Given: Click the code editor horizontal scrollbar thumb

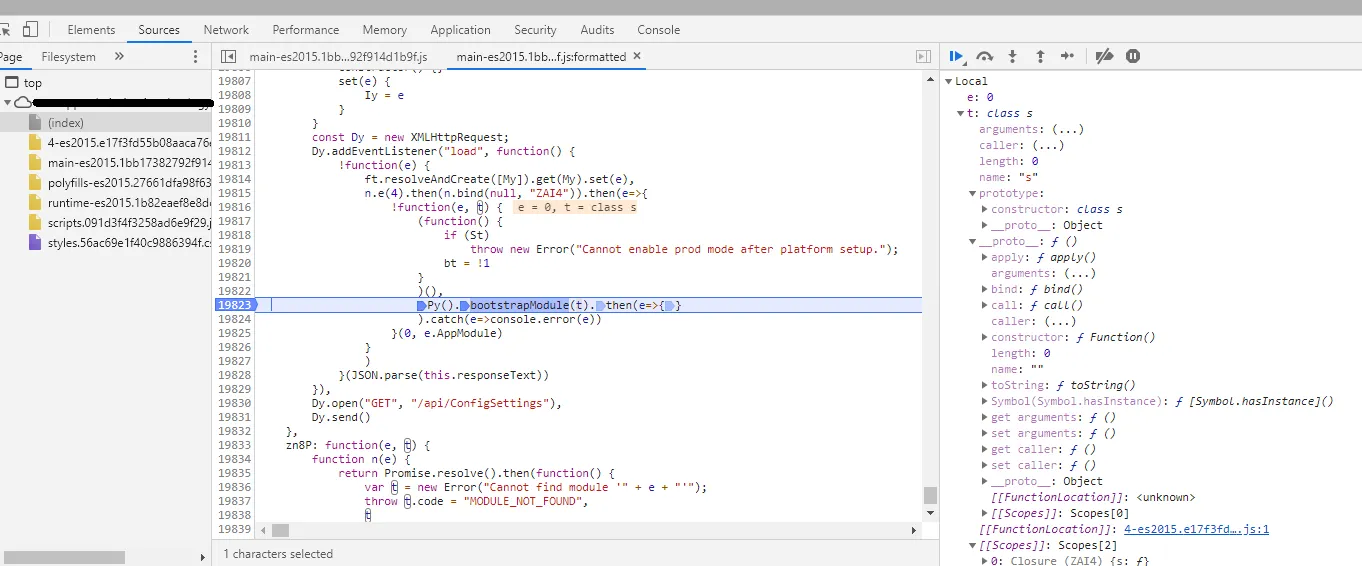Looking at the screenshot, I should pos(280,530).
